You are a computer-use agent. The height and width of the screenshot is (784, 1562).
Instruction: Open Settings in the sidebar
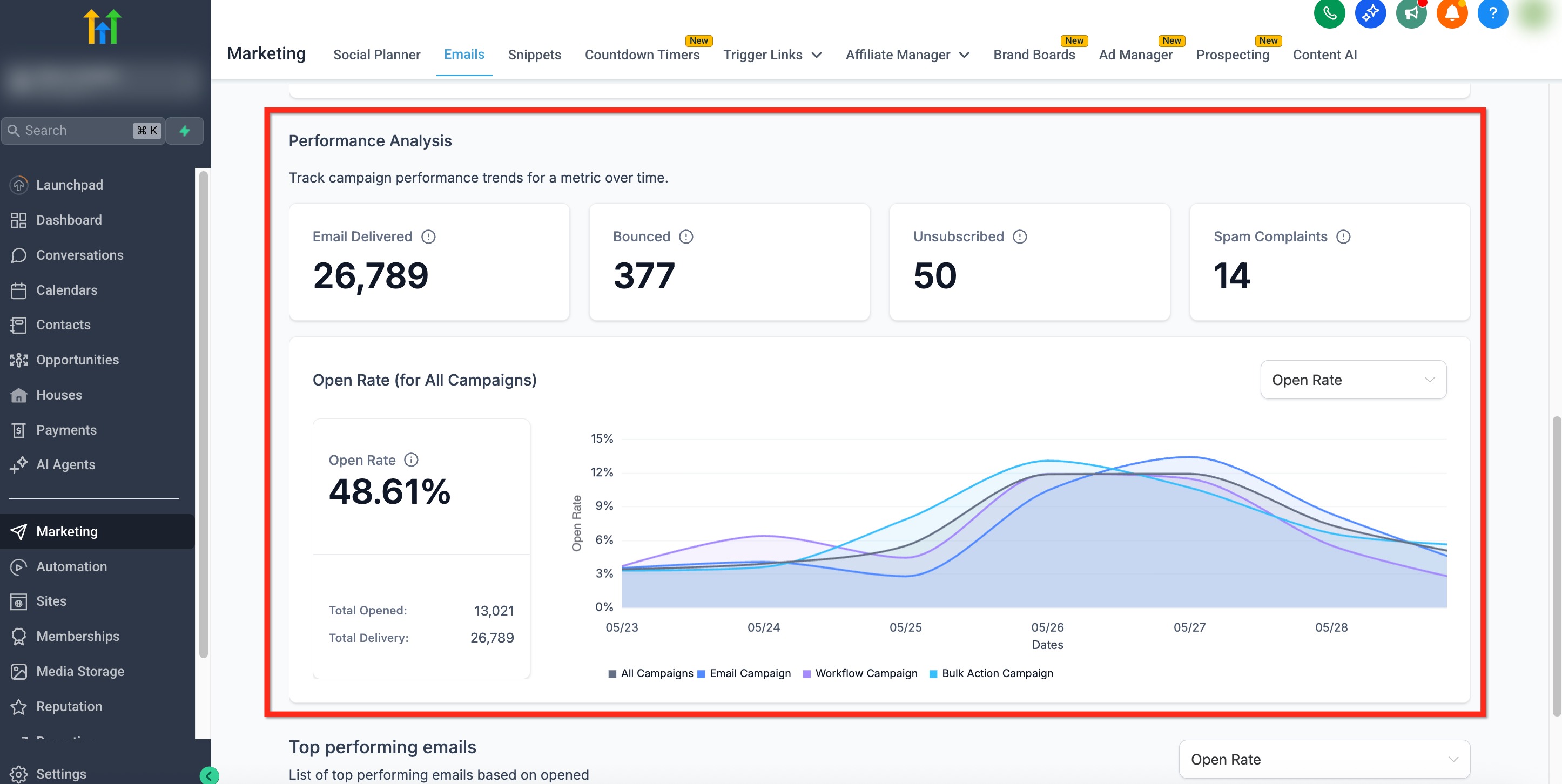point(60,774)
